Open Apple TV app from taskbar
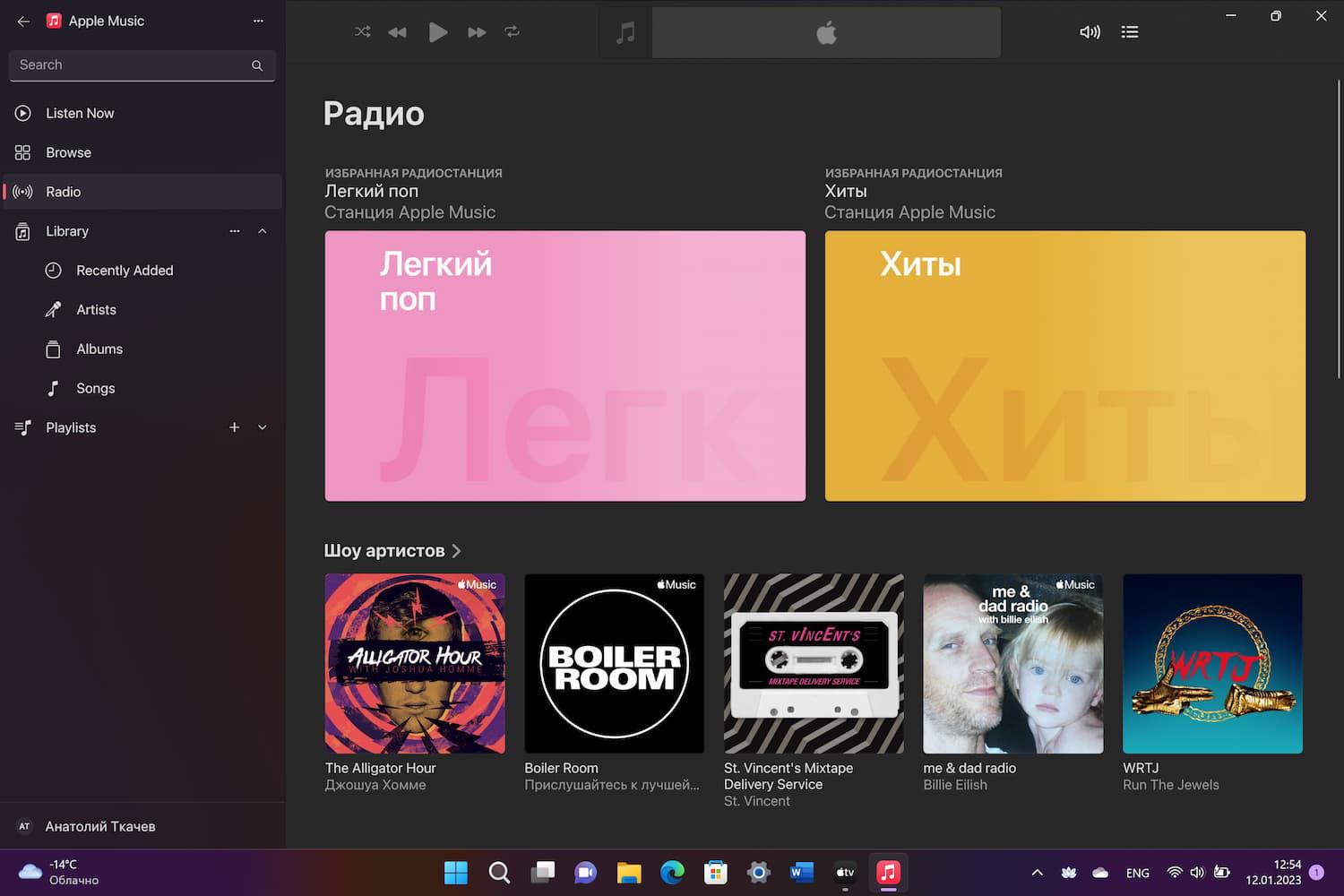Viewport: 1344px width, 896px height. [845, 872]
